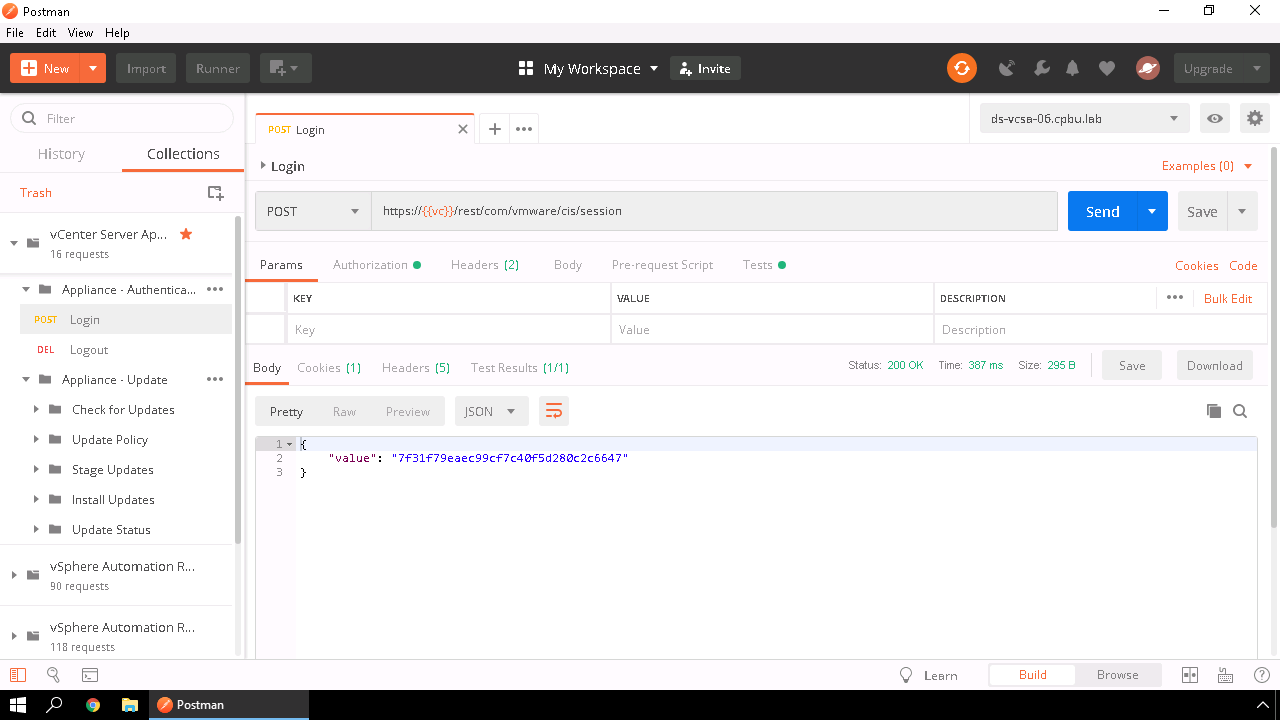
Task: Open the HTTP method POST dropdown
Action: (313, 211)
